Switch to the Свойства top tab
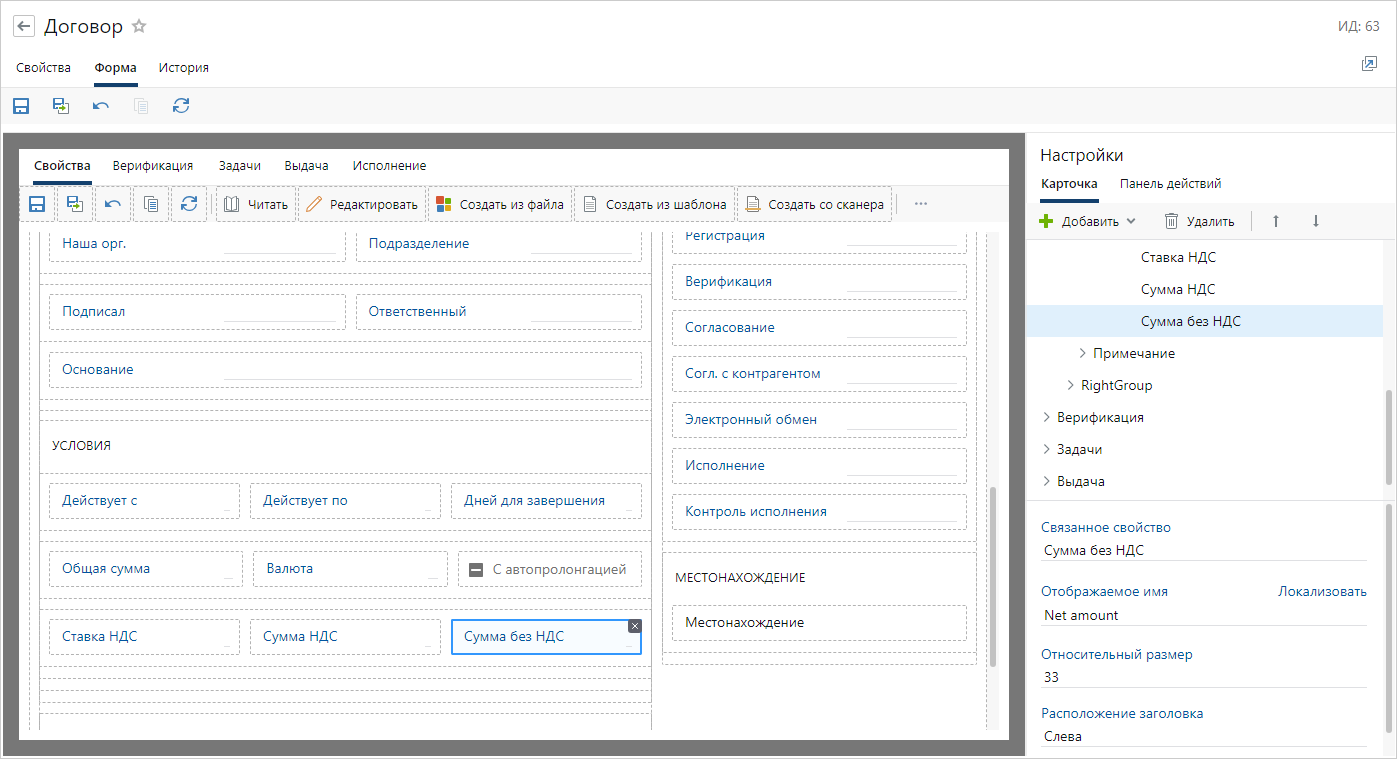Viewport: 1397px width, 759px height. [43, 68]
